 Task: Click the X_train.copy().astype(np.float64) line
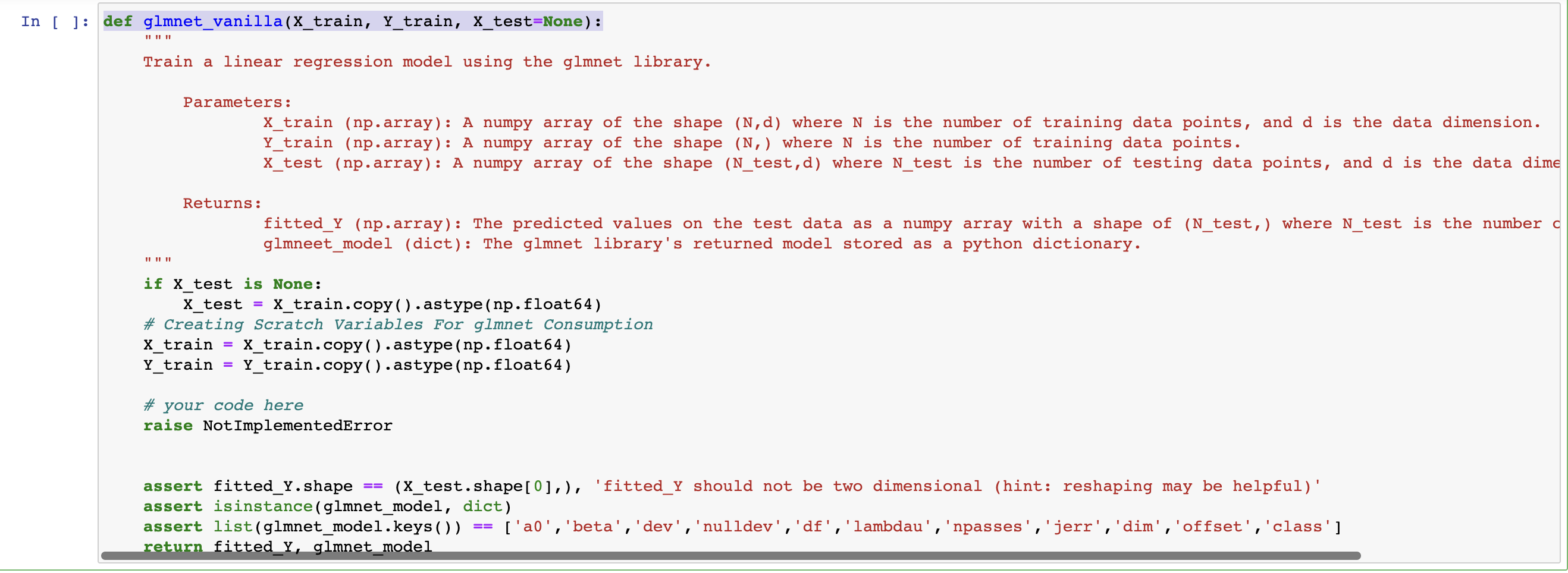point(356,345)
